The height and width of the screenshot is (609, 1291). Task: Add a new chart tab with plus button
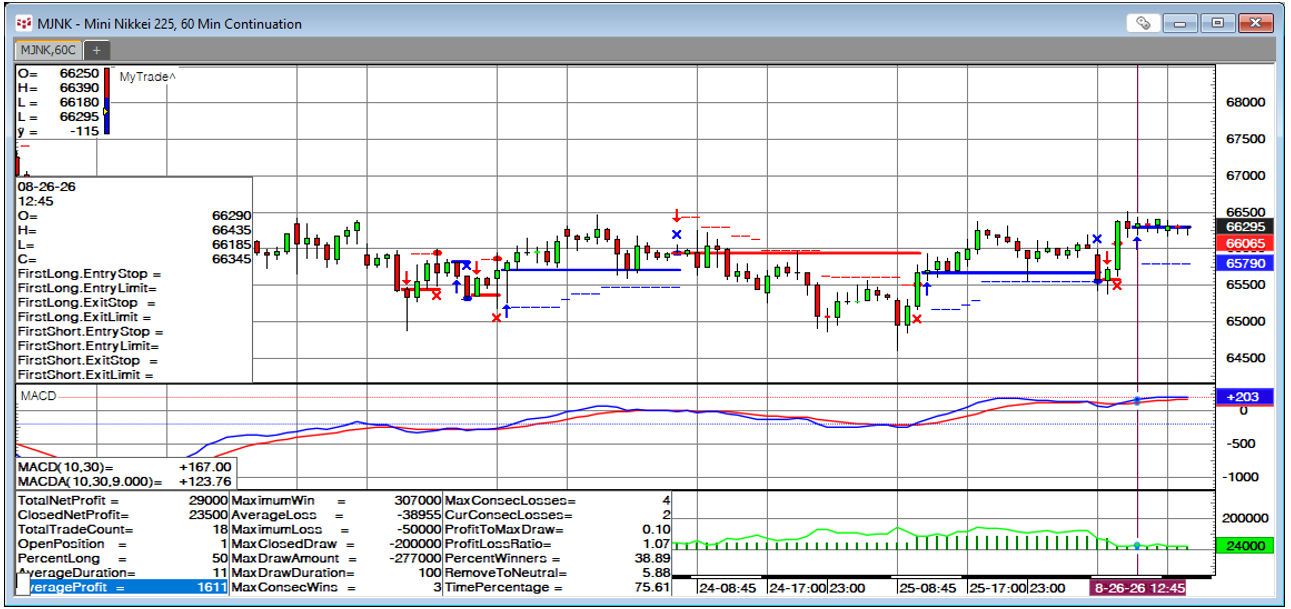pos(97,49)
